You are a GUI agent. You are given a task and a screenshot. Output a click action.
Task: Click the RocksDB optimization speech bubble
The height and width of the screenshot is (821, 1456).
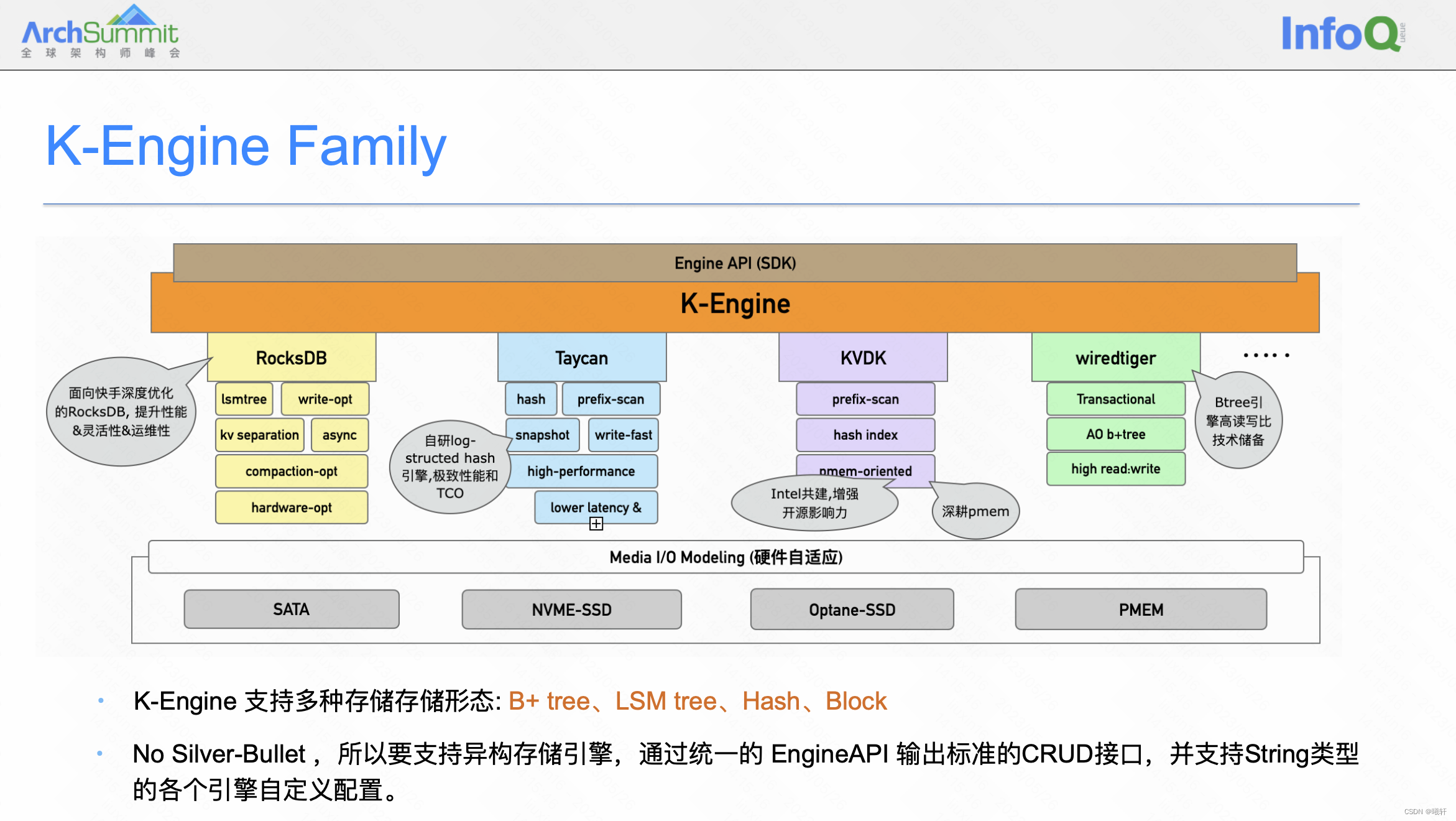coord(121,411)
